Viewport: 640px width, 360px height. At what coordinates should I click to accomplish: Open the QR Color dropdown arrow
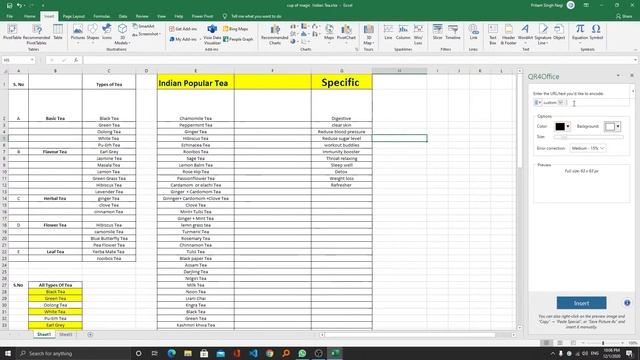pyautogui.click(x=568, y=127)
